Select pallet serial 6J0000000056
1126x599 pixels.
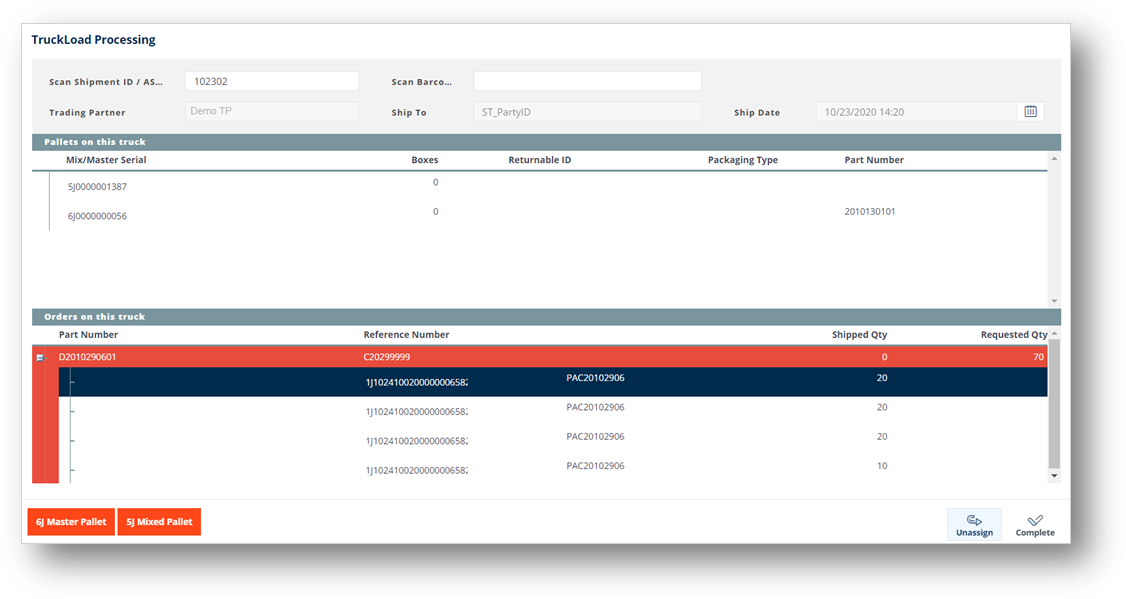point(97,216)
